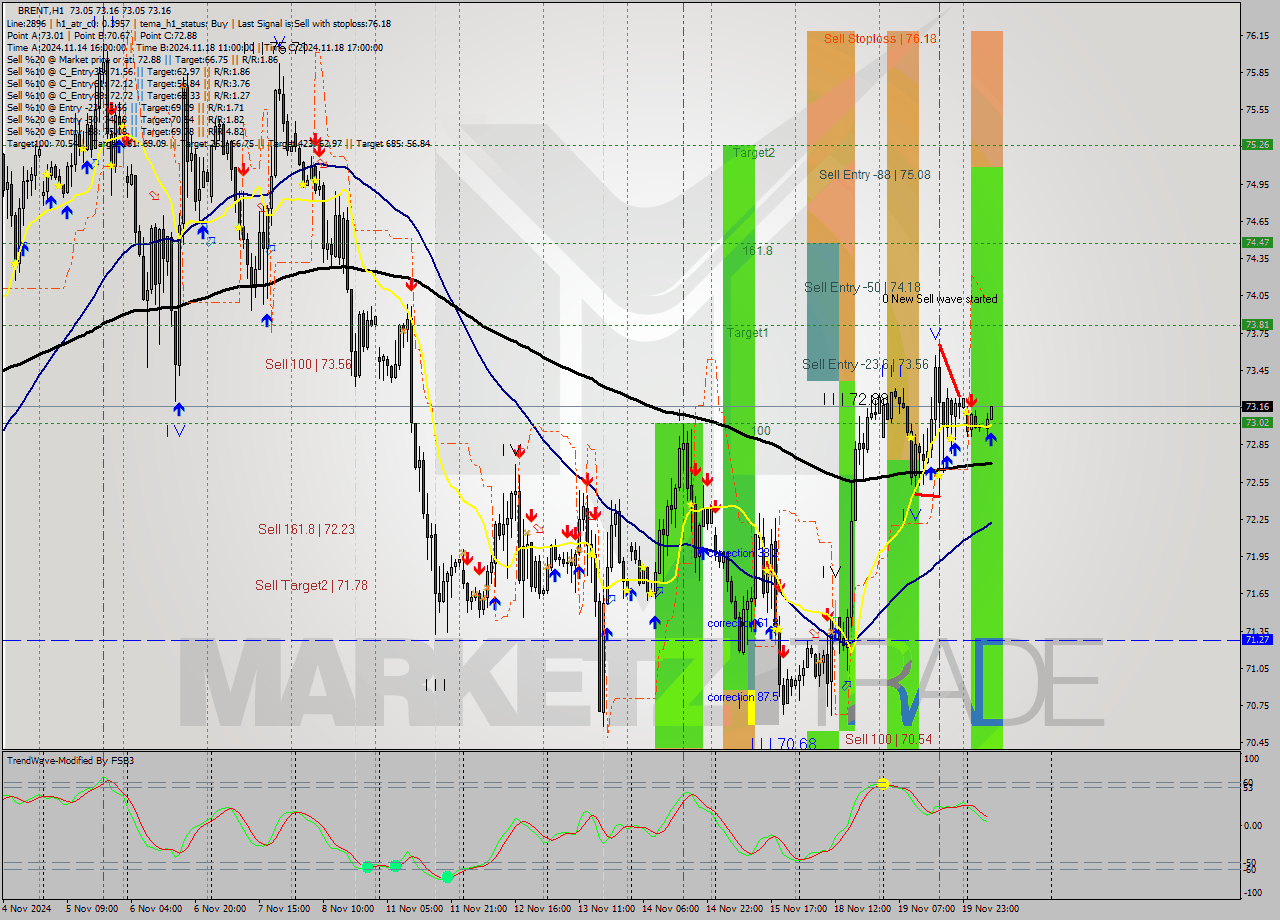
Task: Select the 'correction 61.8' label
Action: tap(742, 623)
